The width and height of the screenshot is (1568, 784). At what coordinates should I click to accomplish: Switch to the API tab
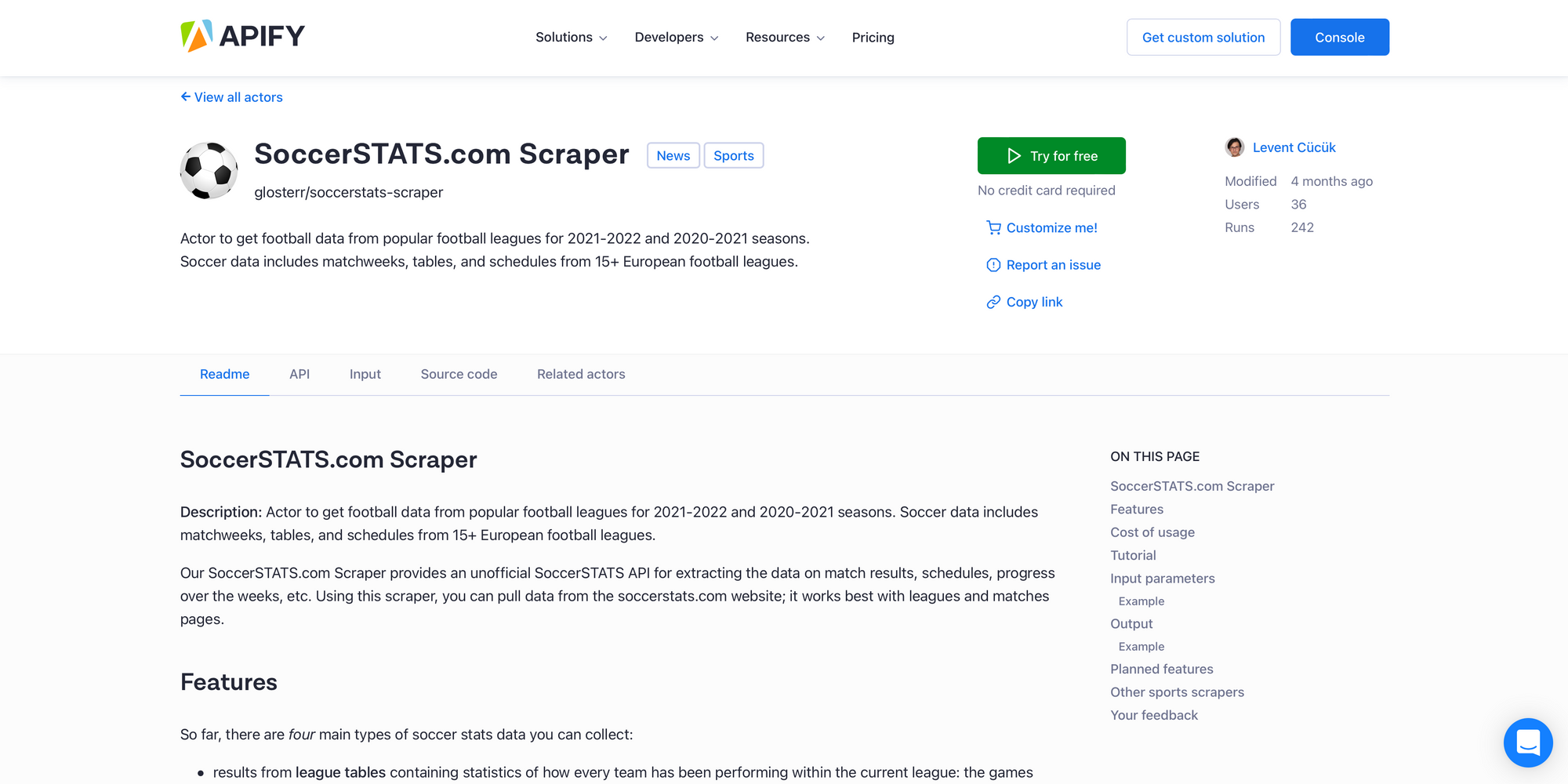click(x=299, y=374)
